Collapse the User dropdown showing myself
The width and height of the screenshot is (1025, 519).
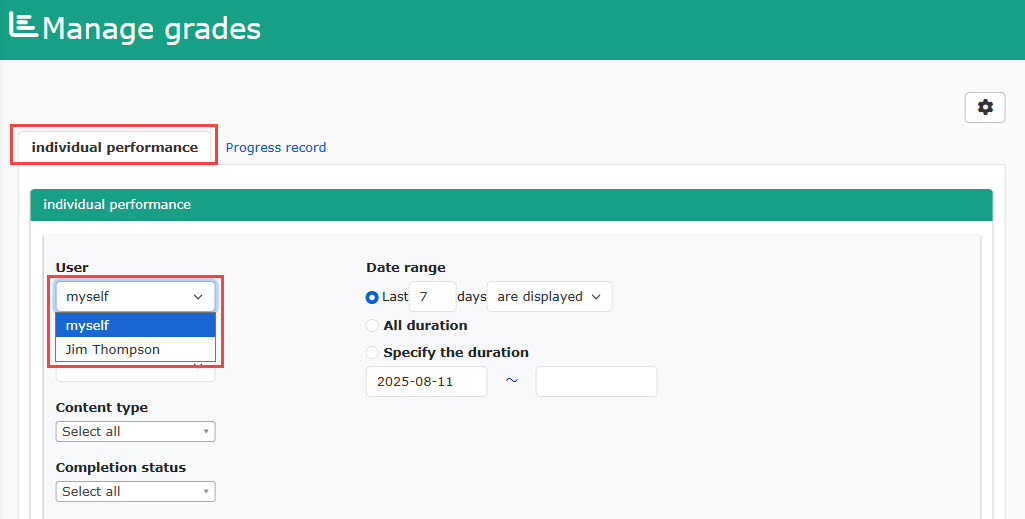point(135,297)
